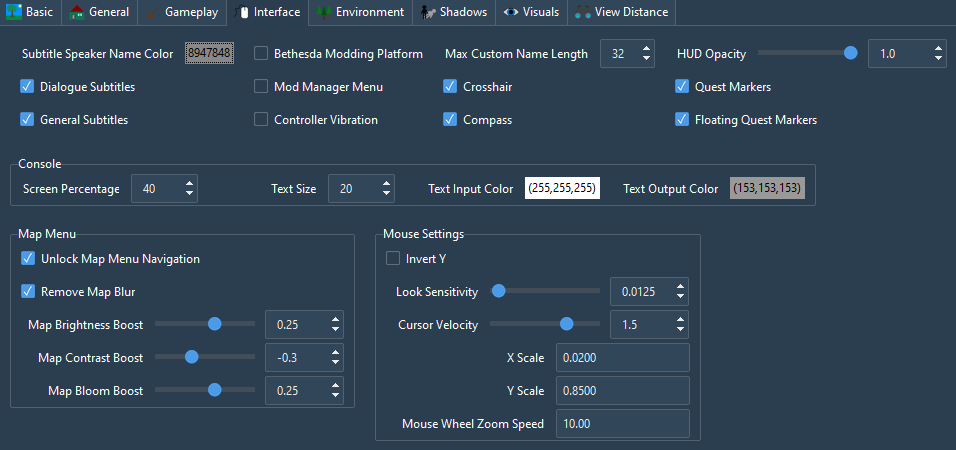Viewport: 956px width, 450px height.
Task: Increase Map Brightness Boost spinner
Action: coord(335,320)
